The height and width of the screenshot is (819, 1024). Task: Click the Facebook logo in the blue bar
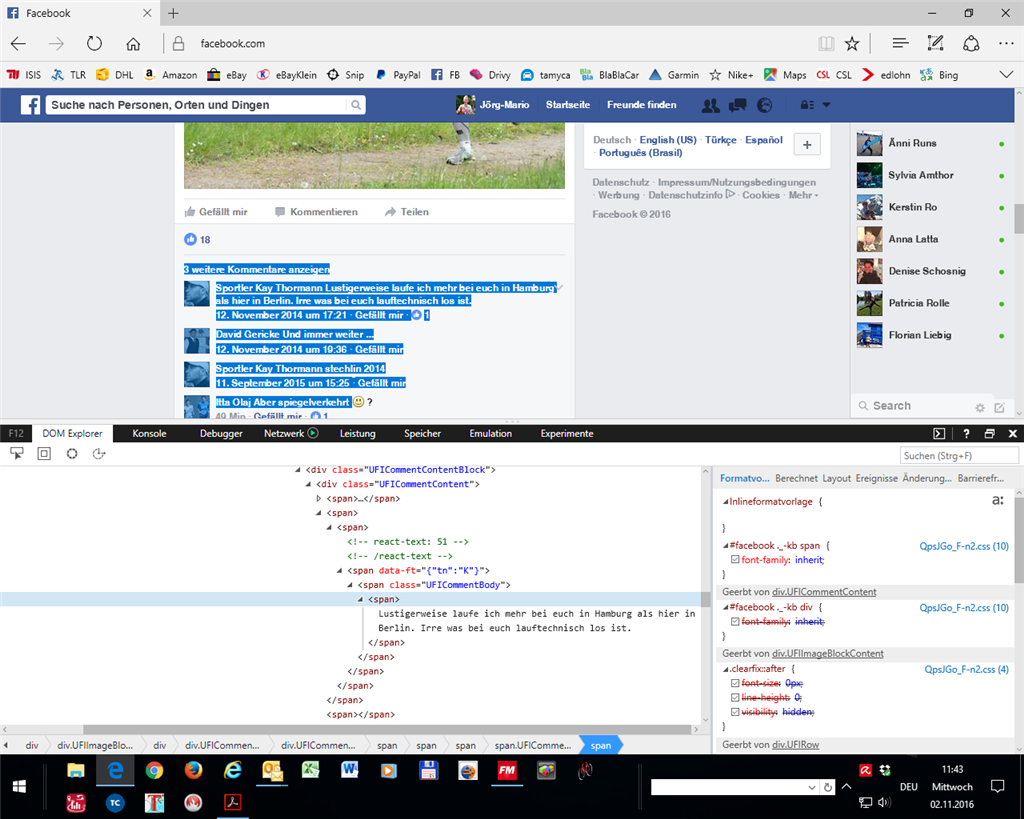coord(30,105)
